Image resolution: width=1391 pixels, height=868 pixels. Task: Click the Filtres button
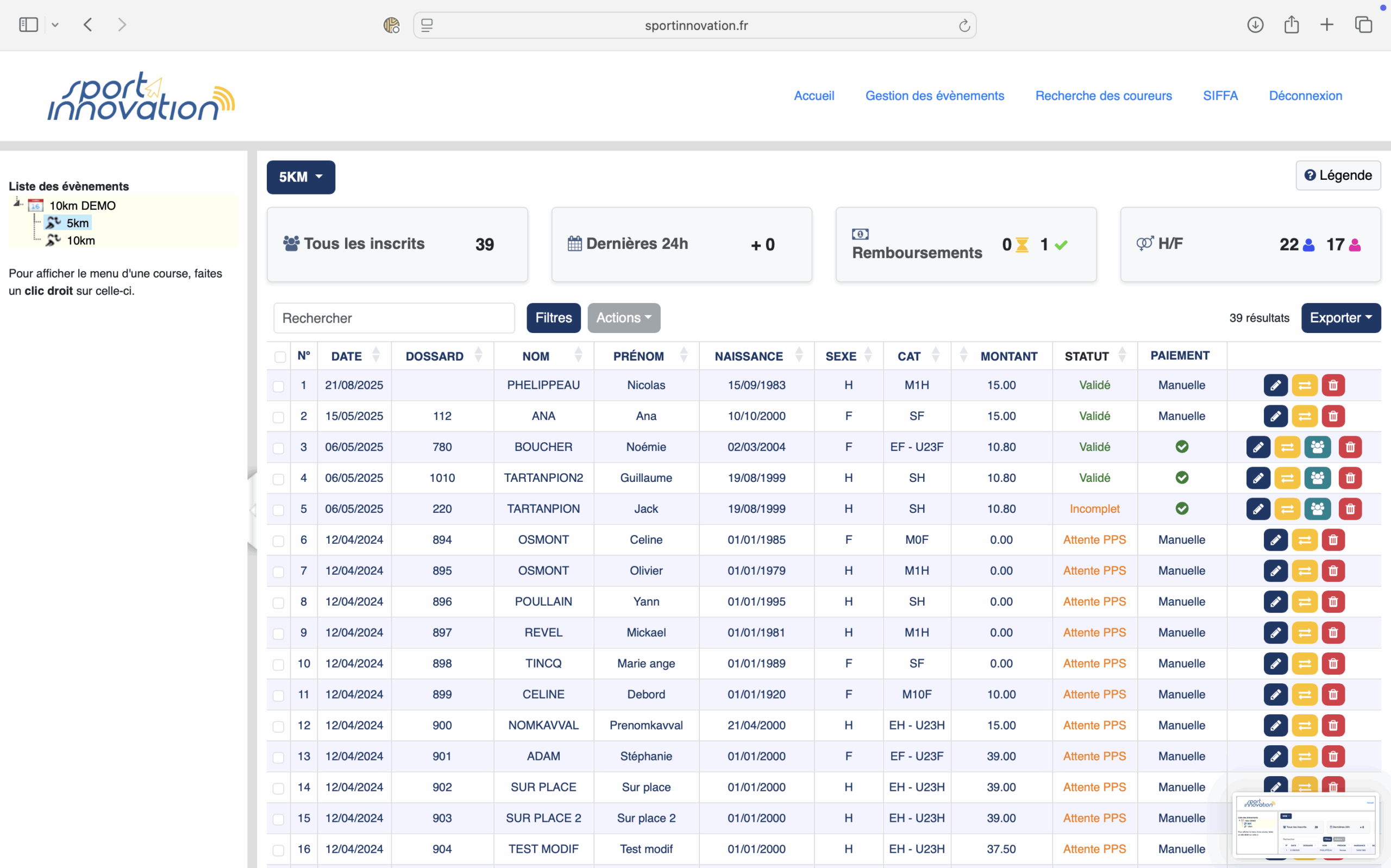553,318
